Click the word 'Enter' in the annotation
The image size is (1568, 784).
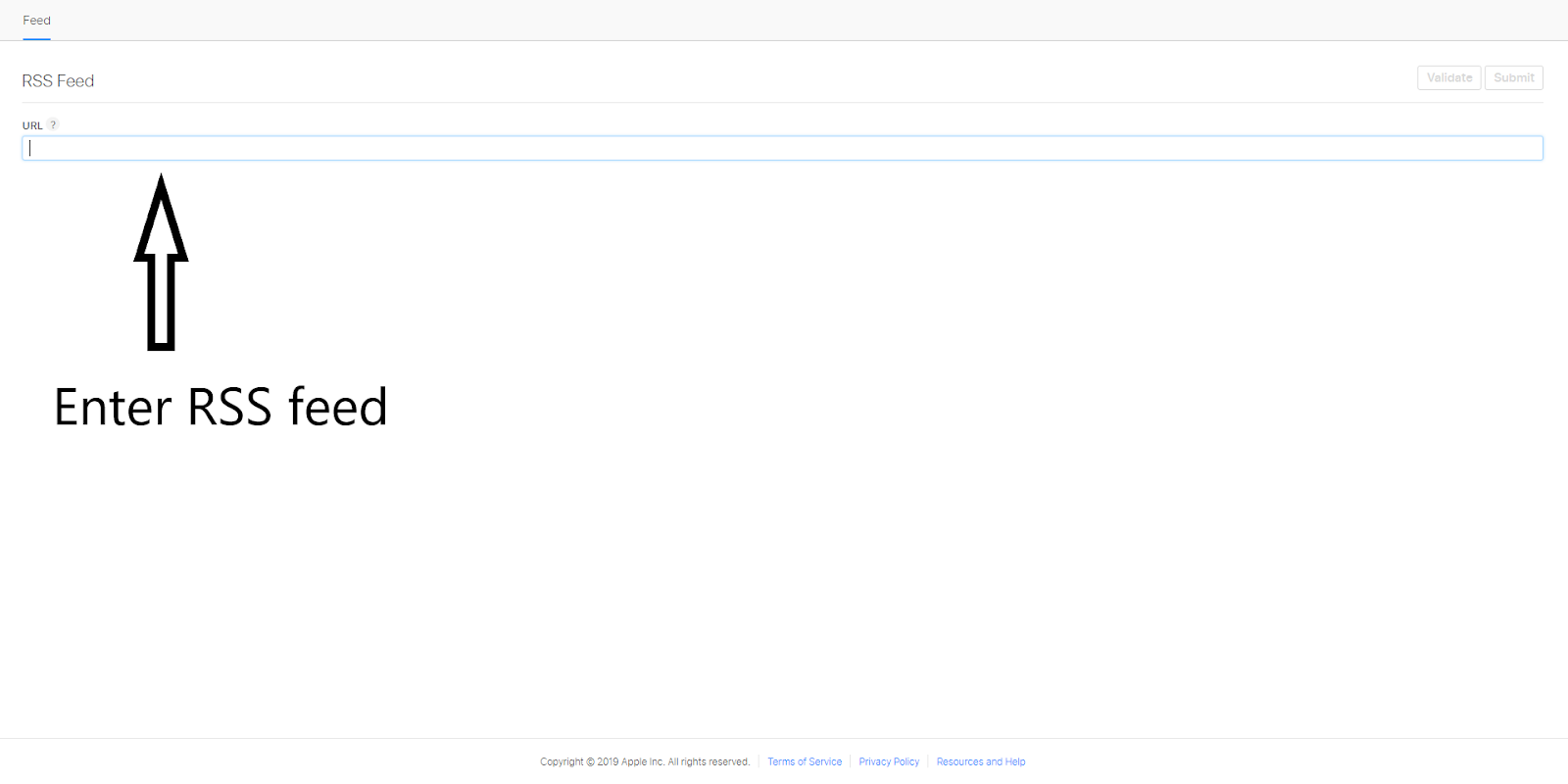113,408
